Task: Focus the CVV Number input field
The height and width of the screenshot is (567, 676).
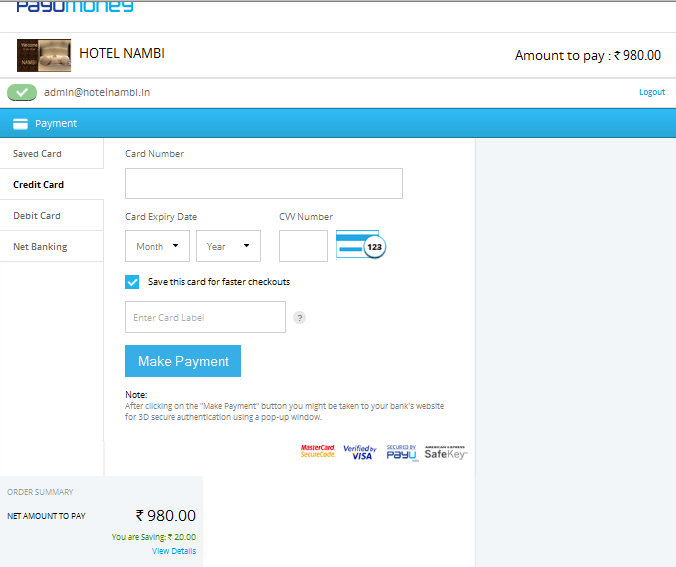Action: (304, 246)
